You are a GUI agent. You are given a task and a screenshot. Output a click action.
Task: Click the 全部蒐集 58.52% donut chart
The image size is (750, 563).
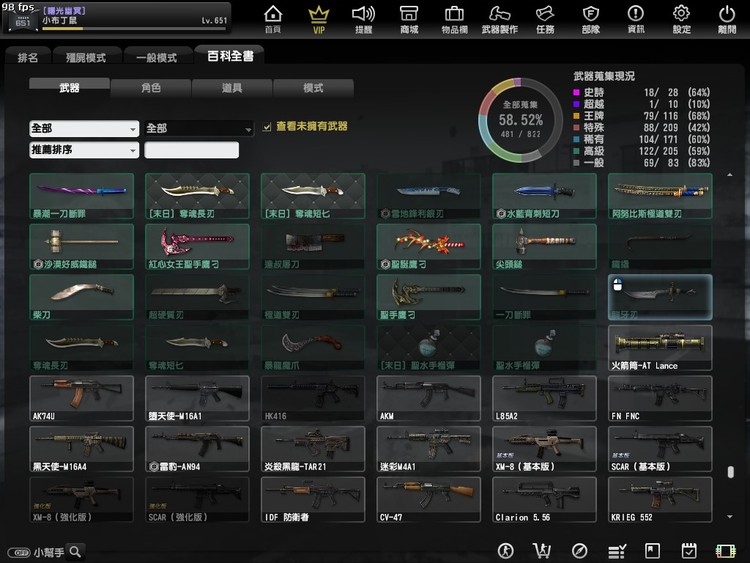(520, 120)
